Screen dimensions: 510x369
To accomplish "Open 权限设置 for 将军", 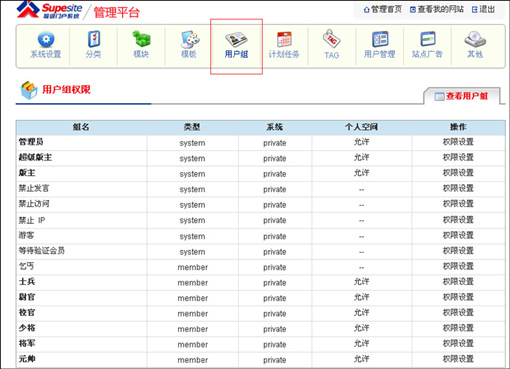I will [458, 343].
